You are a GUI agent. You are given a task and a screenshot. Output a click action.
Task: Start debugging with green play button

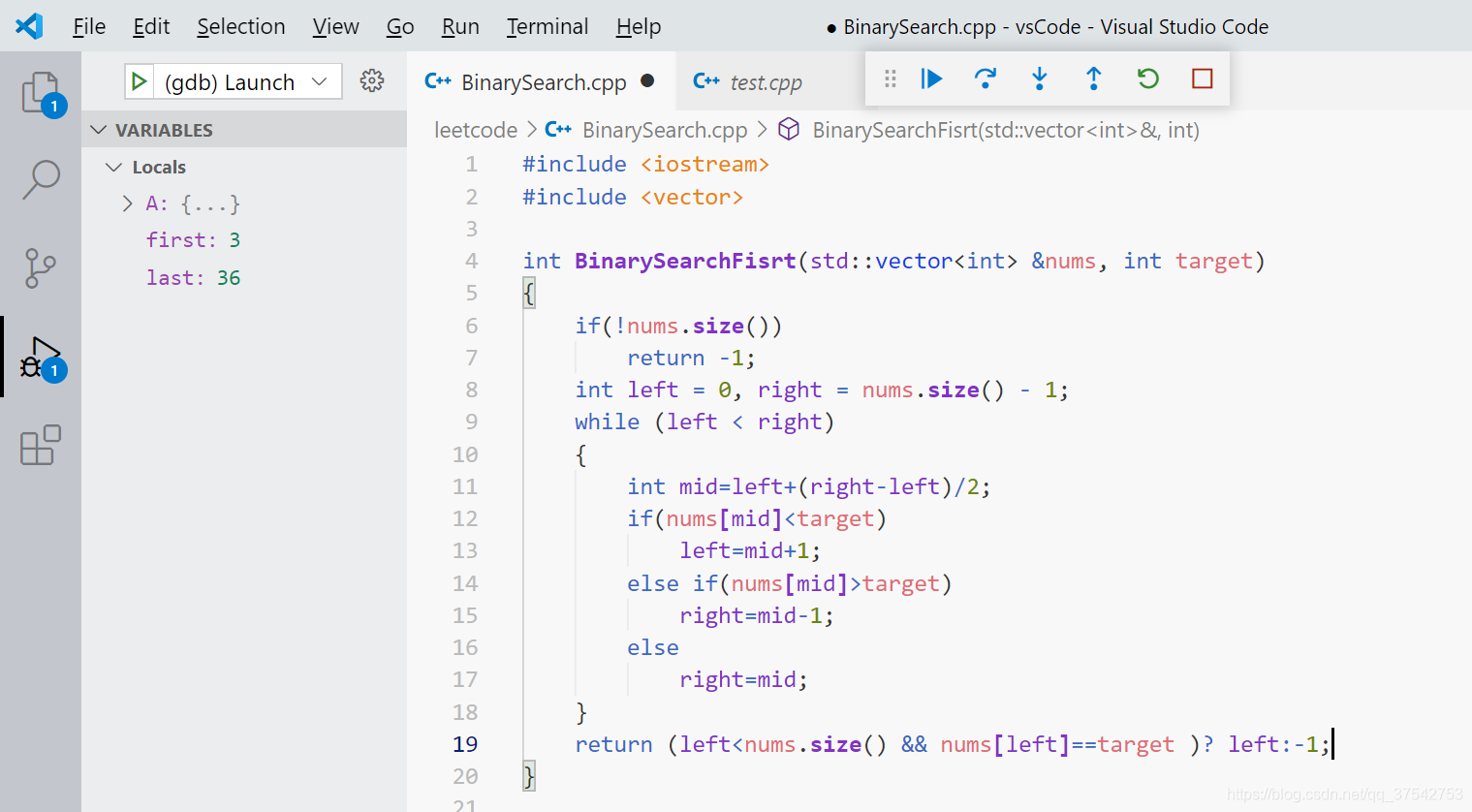pos(139,81)
